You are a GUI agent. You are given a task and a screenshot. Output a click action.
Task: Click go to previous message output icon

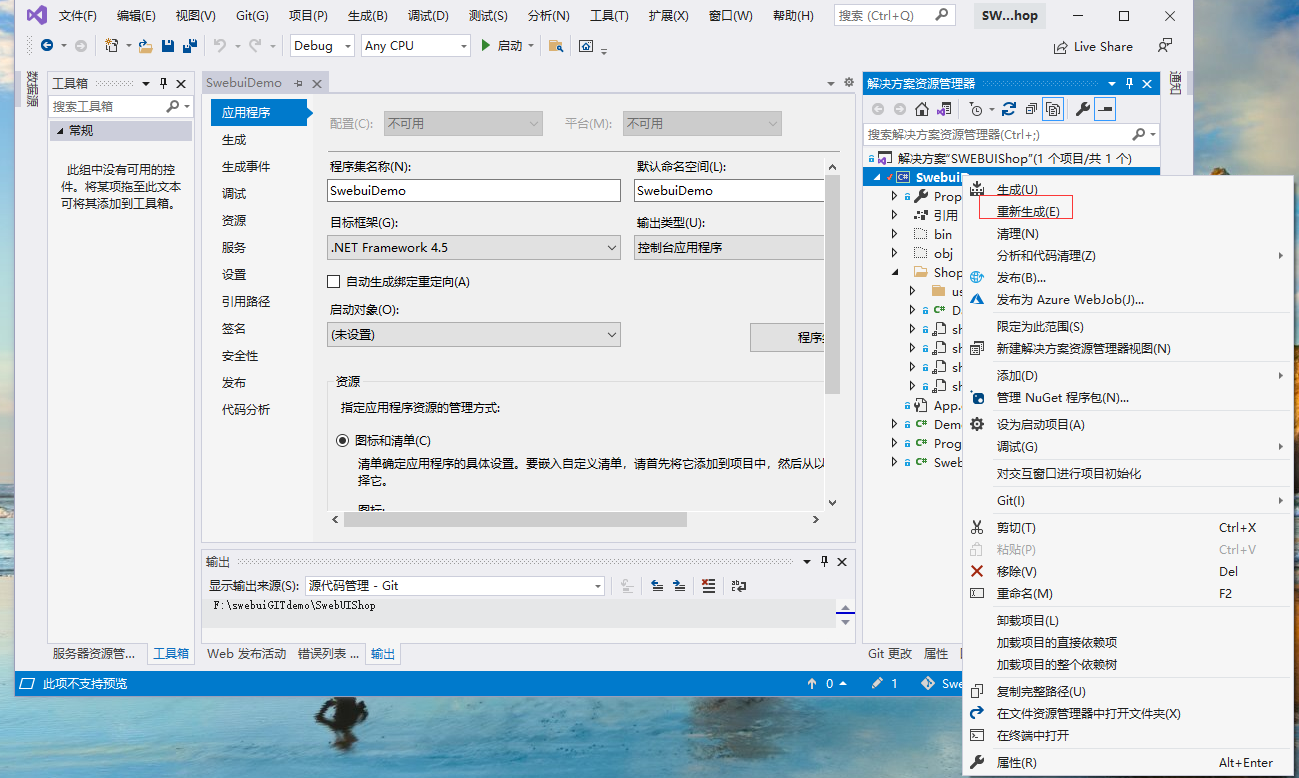[x=657, y=586]
